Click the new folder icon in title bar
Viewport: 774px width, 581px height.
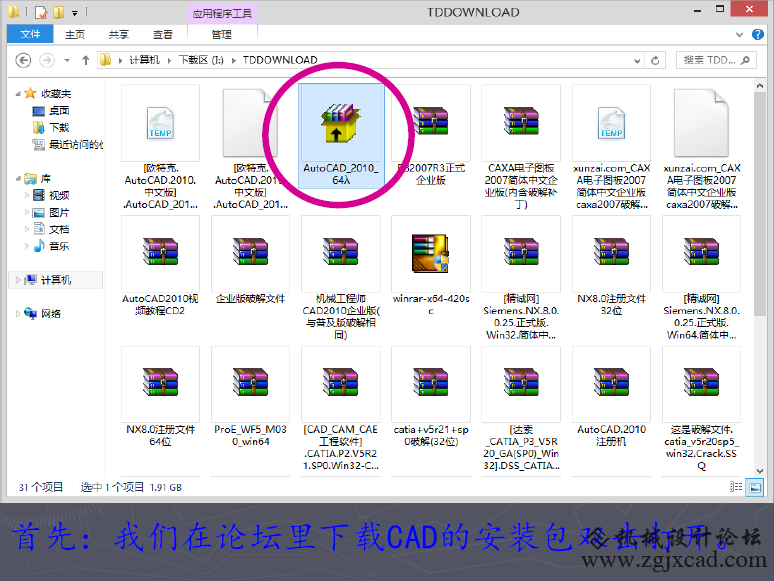coord(59,12)
